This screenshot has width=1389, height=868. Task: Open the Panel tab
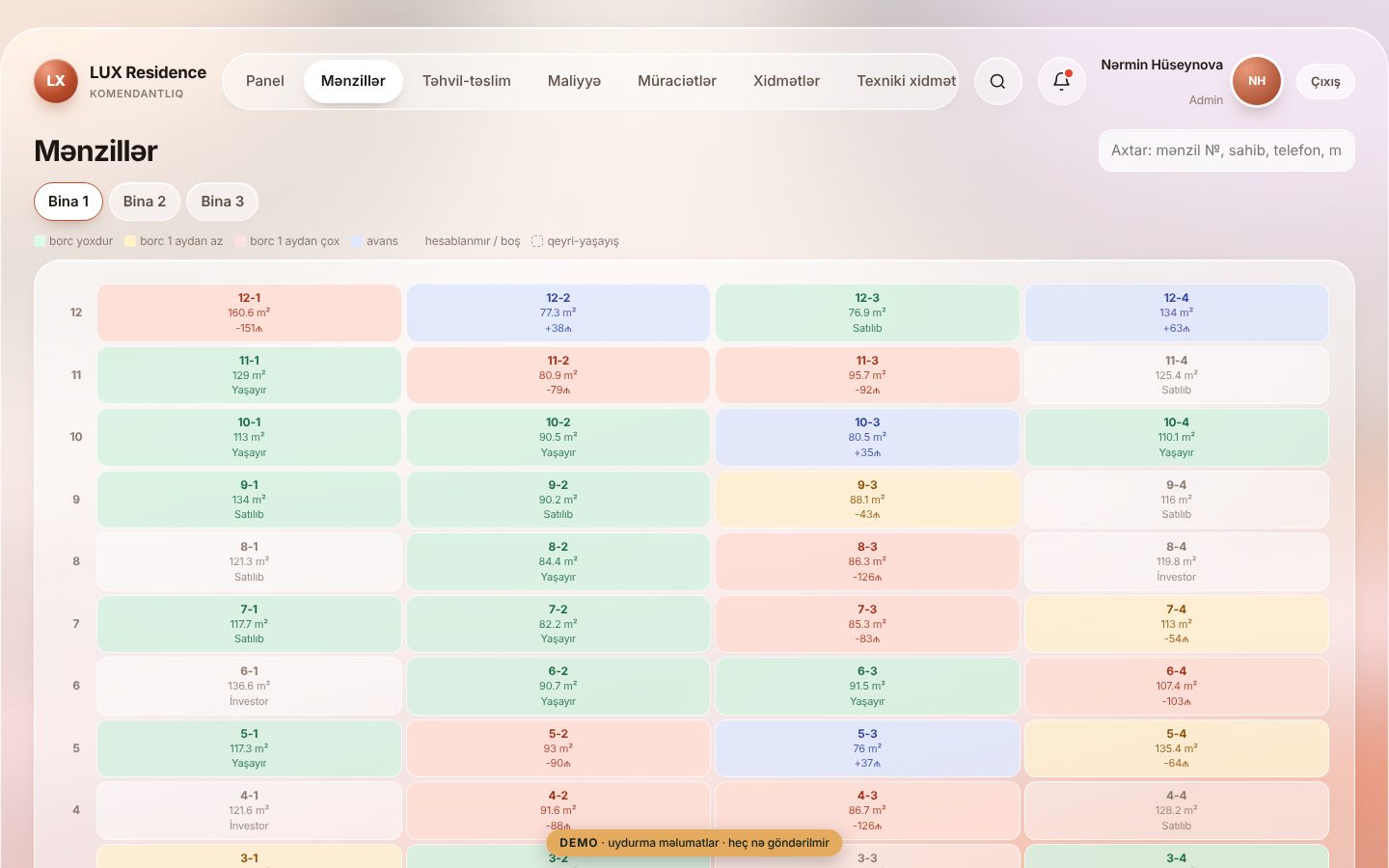265,81
